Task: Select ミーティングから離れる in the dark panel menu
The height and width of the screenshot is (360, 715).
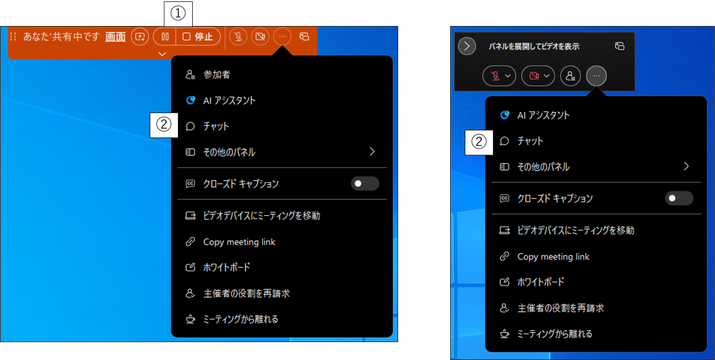Action: 596,334
